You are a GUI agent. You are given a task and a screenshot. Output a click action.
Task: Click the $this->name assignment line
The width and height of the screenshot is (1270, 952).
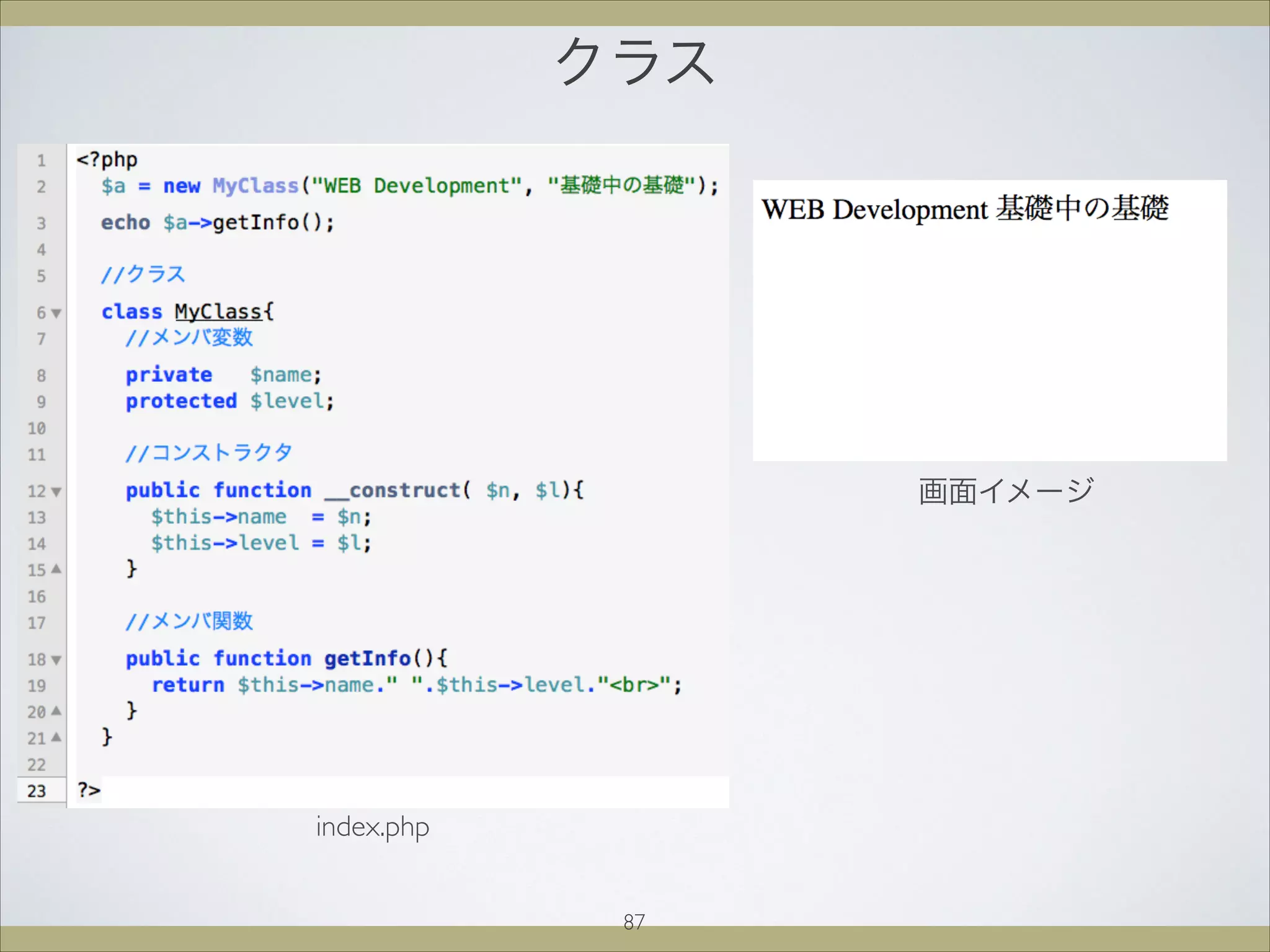[261, 517]
